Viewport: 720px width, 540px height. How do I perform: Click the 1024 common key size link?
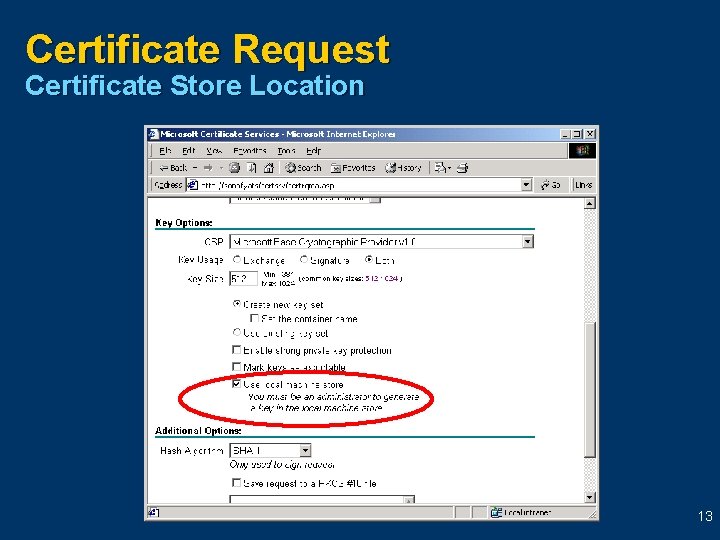click(391, 278)
